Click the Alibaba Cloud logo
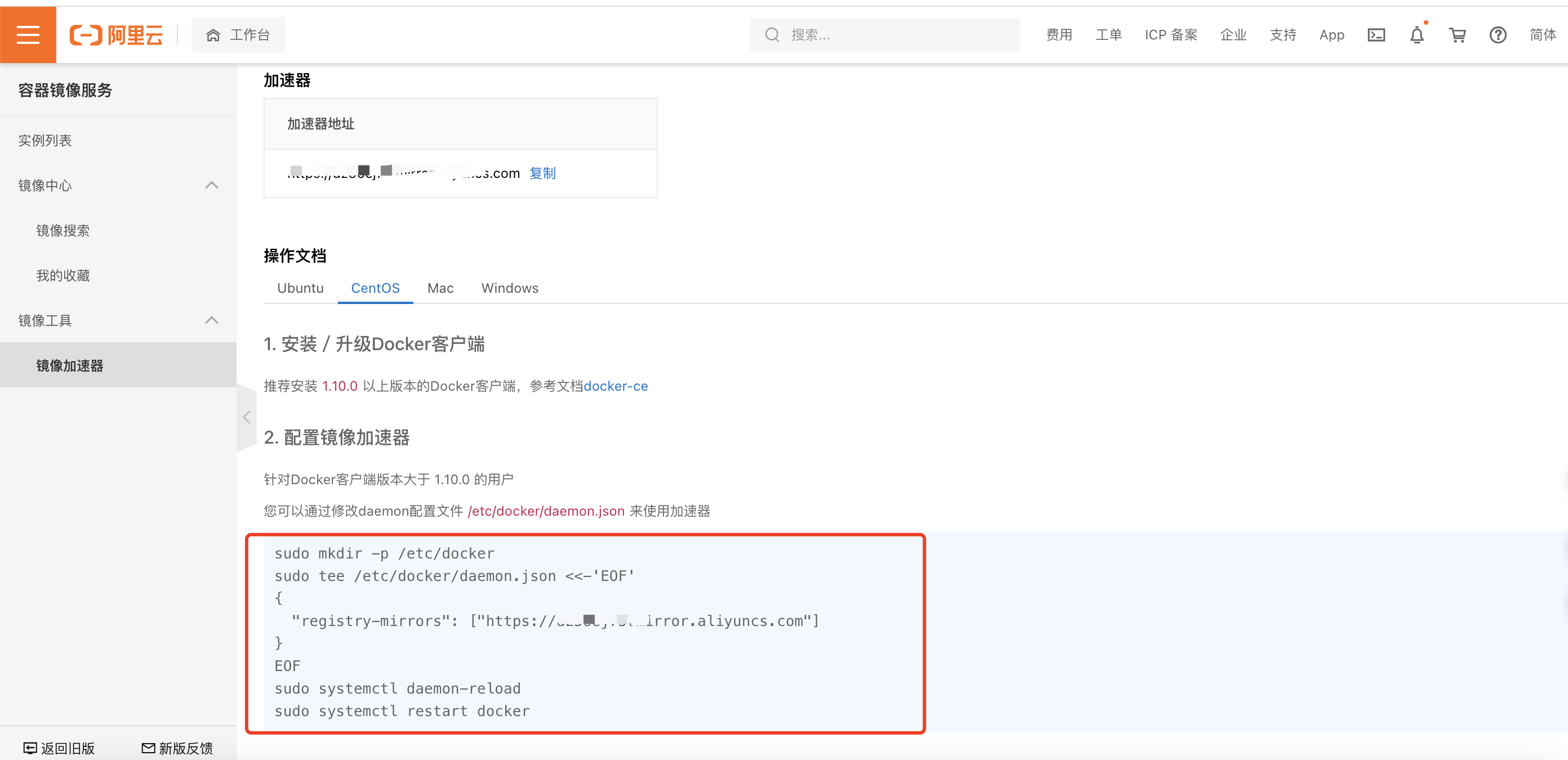Viewport: 1568px width, 760px height. 116,35
